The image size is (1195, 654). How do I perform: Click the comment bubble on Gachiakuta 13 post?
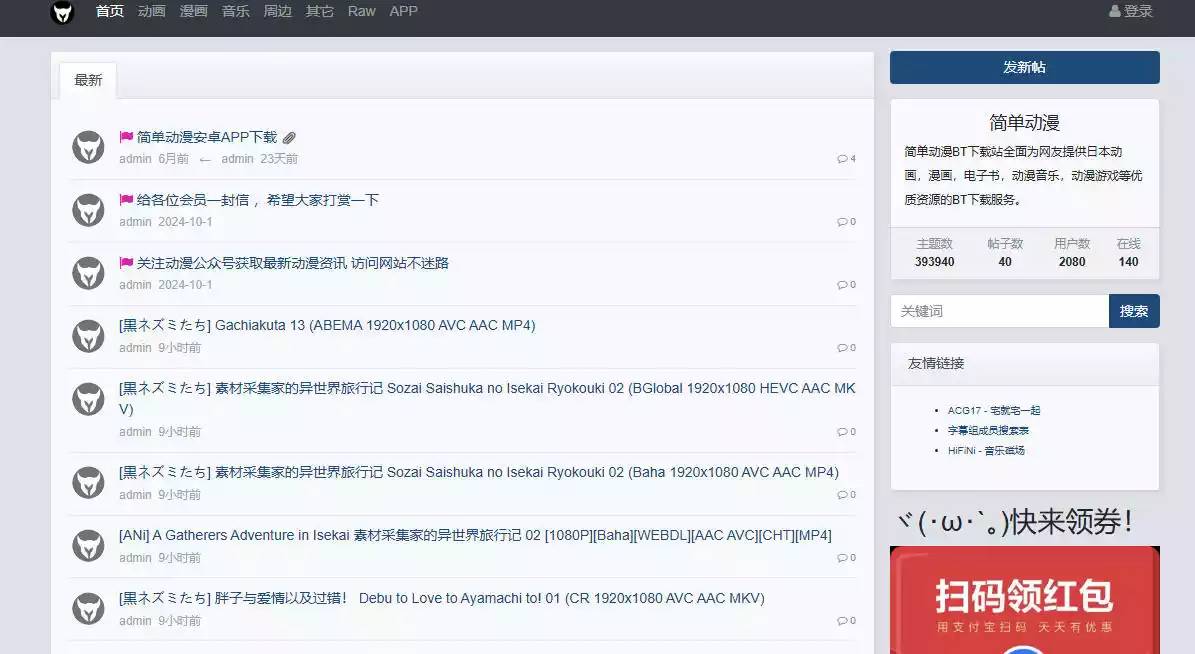[845, 347]
